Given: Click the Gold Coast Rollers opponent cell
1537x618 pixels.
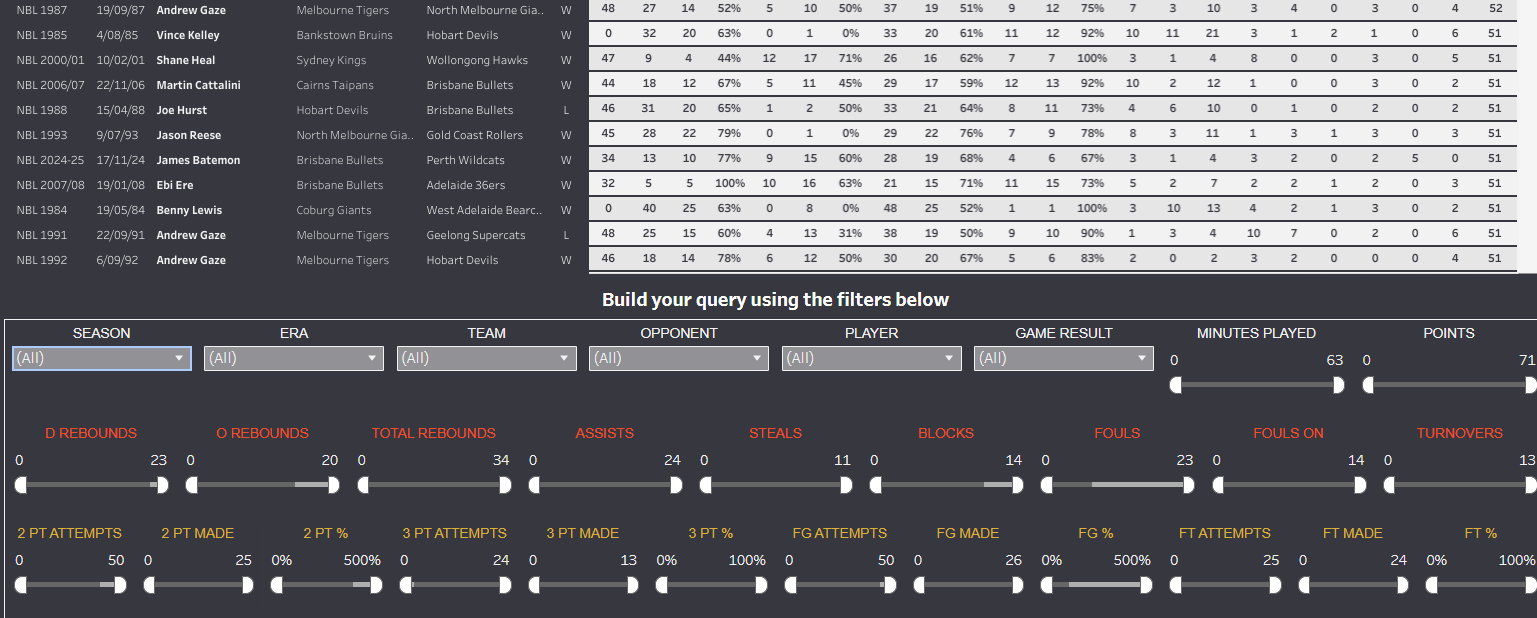Looking at the screenshot, I should (x=475, y=135).
